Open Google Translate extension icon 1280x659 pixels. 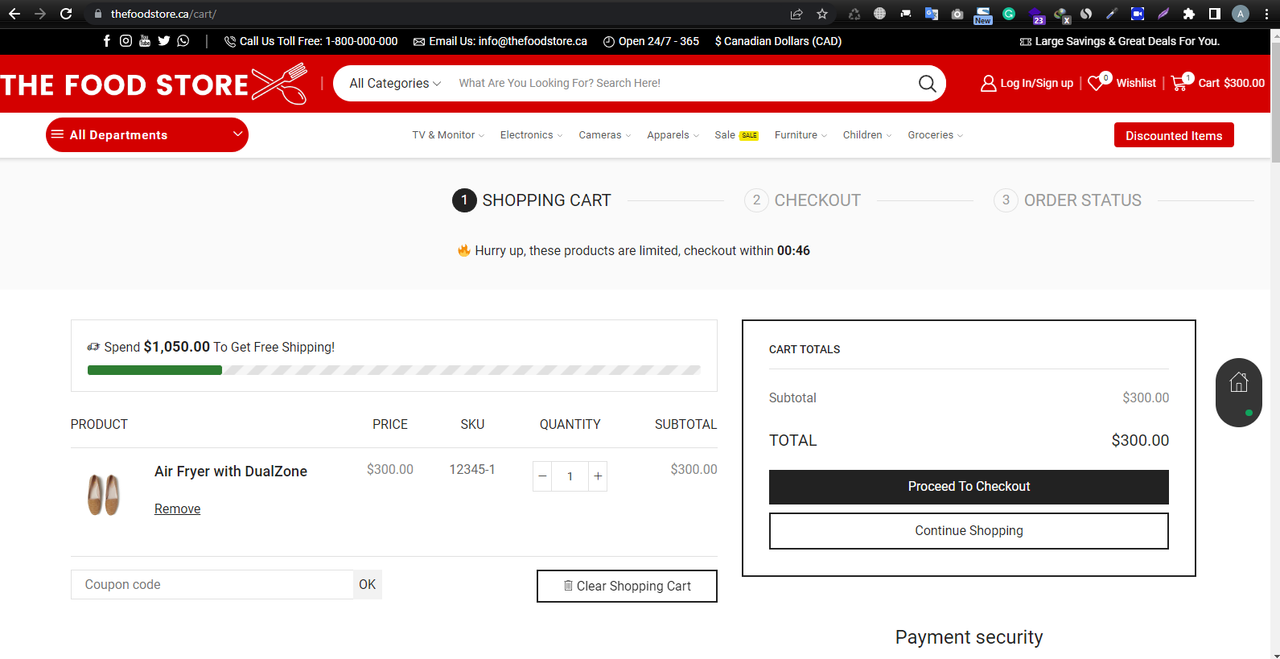pos(931,14)
